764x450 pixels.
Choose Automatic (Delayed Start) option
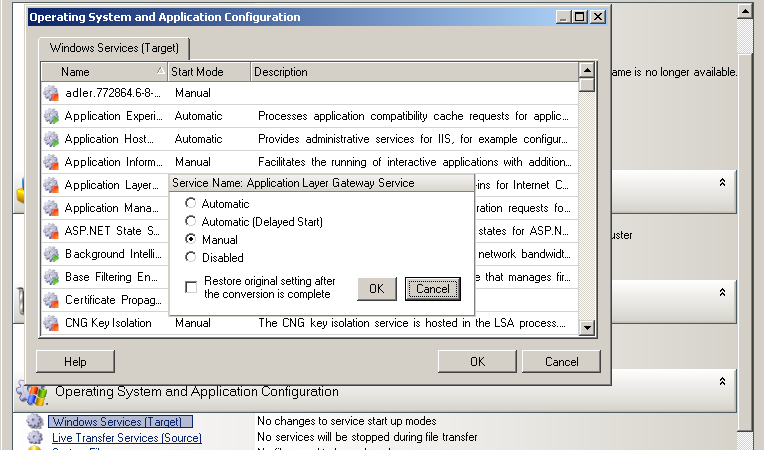(192, 222)
